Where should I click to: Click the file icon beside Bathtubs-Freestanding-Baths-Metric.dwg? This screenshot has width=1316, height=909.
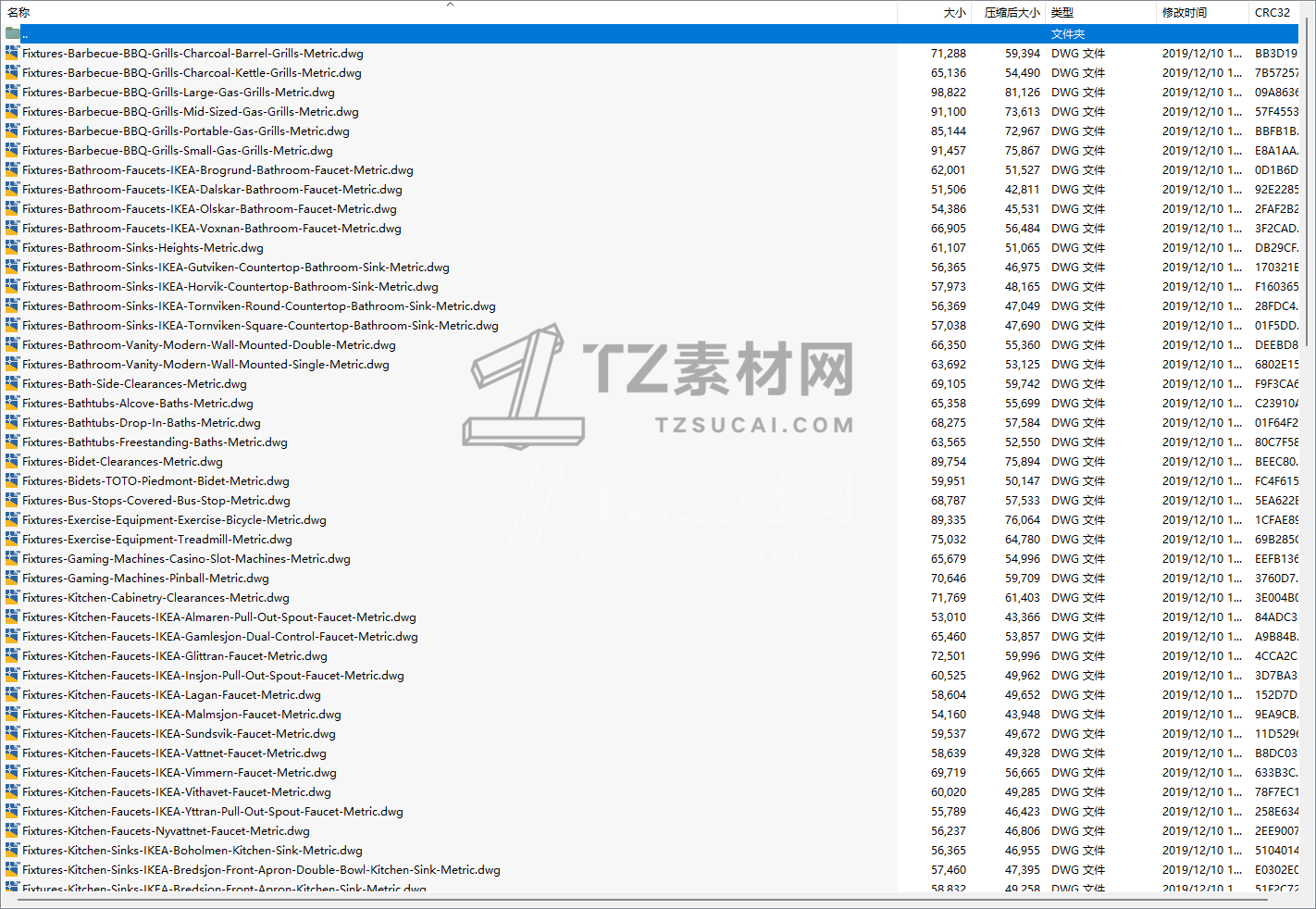click(x=12, y=442)
